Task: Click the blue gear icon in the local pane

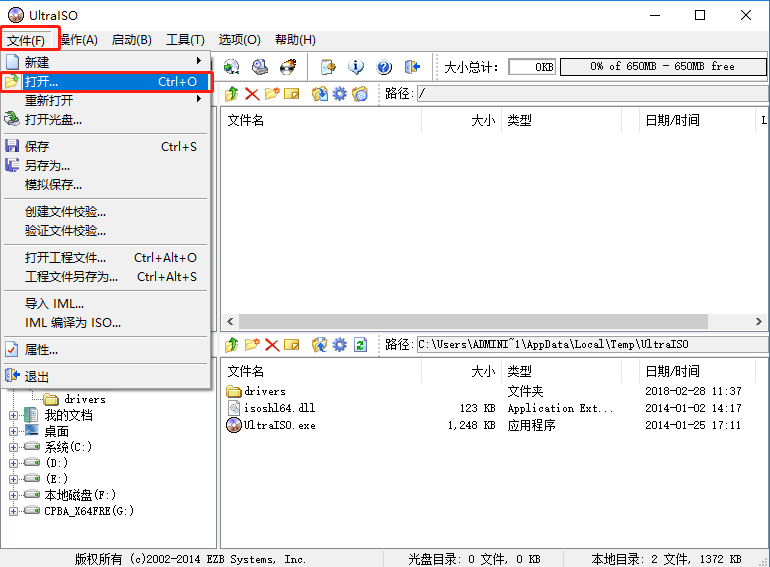Action: pos(339,345)
